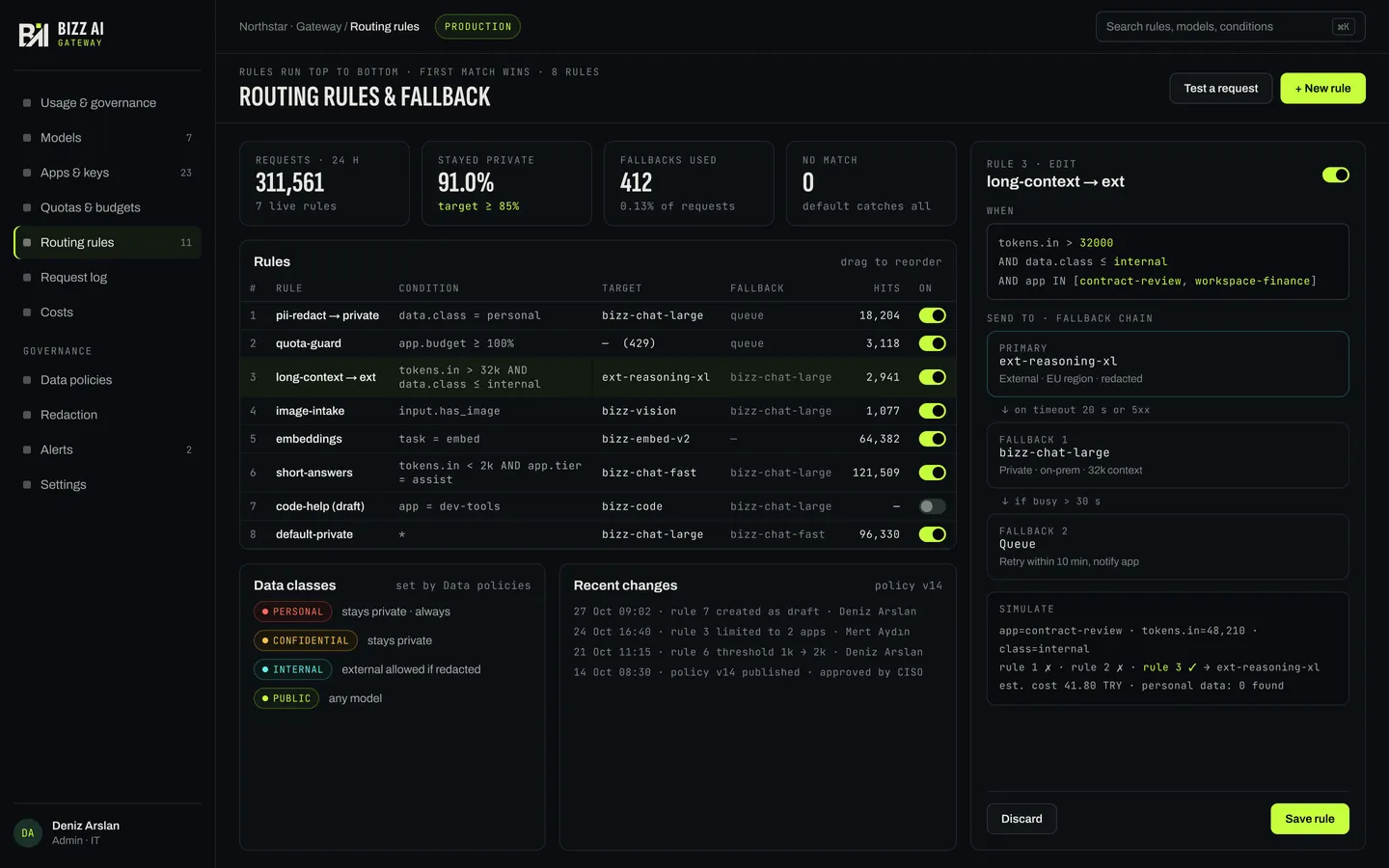Image resolution: width=1389 pixels, height=868 pixels.
Task: Select FALLBACK 2 Queue card
Action: click(1167, 547)
